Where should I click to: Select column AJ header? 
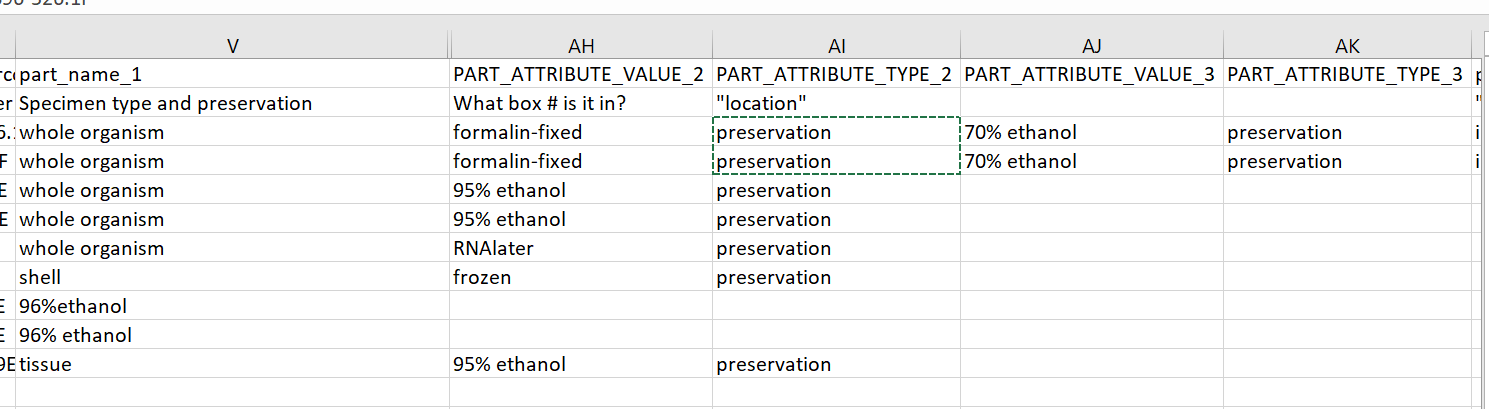click(1091, 46)
